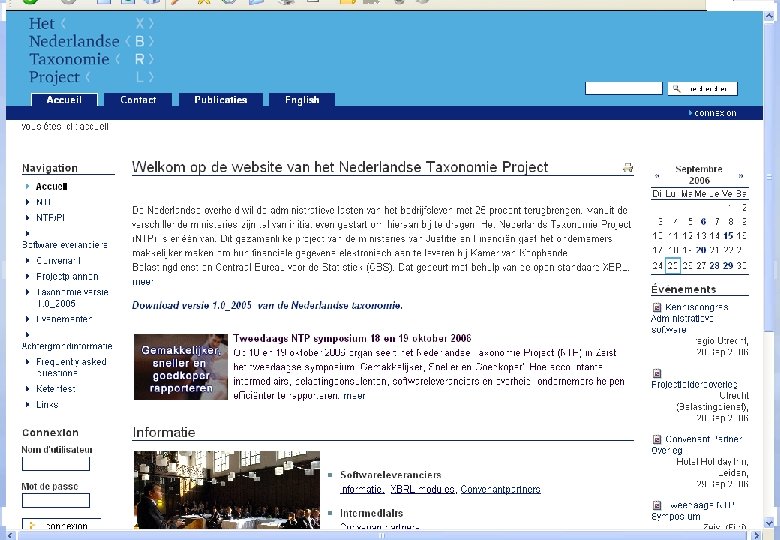780x540 pixels.
Task: Go to next month in calendar
Action: [x=741, y=176]
